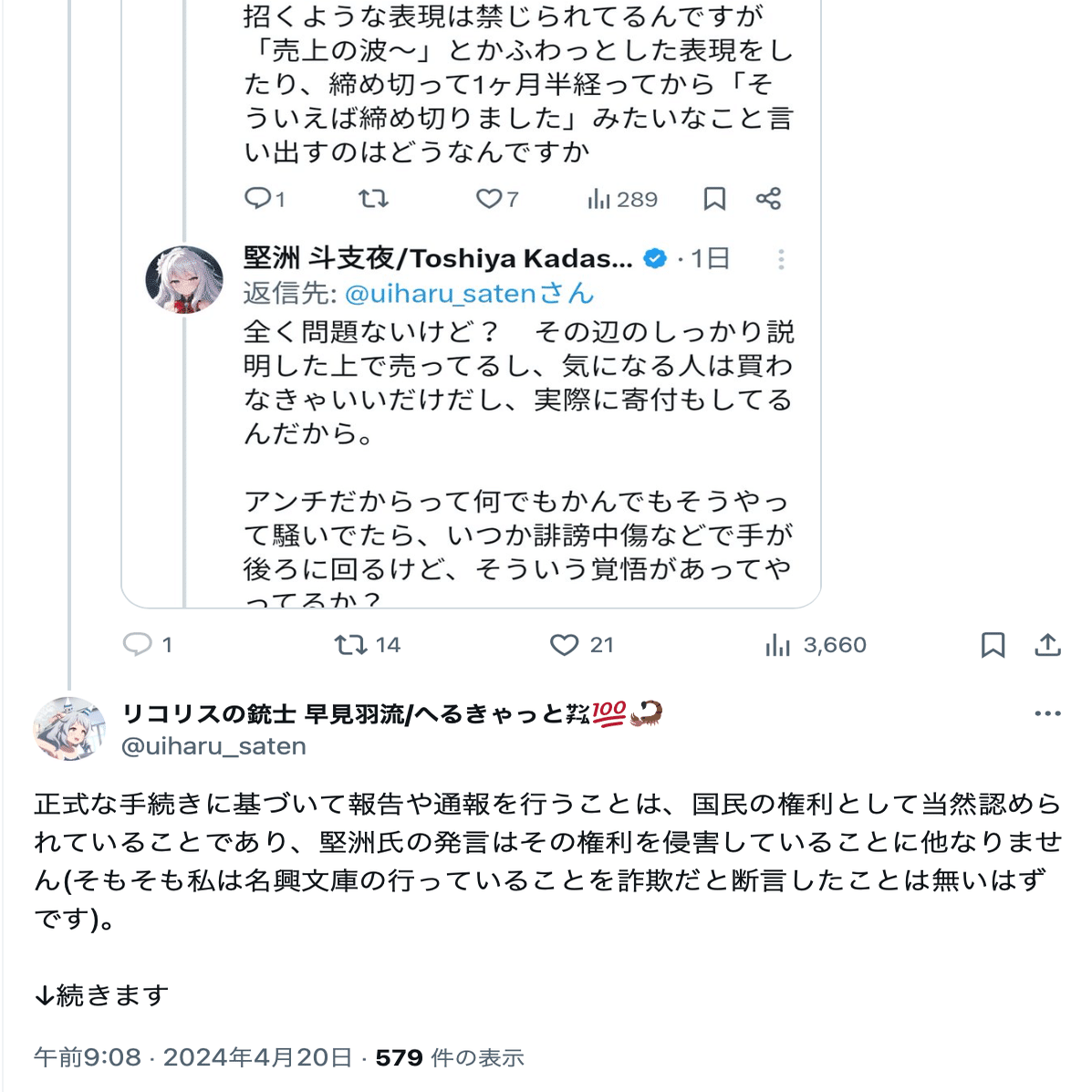Open Toshiya Kadas profile avatar
The image size is (1092, 1092).
click(x=184, y=280)
